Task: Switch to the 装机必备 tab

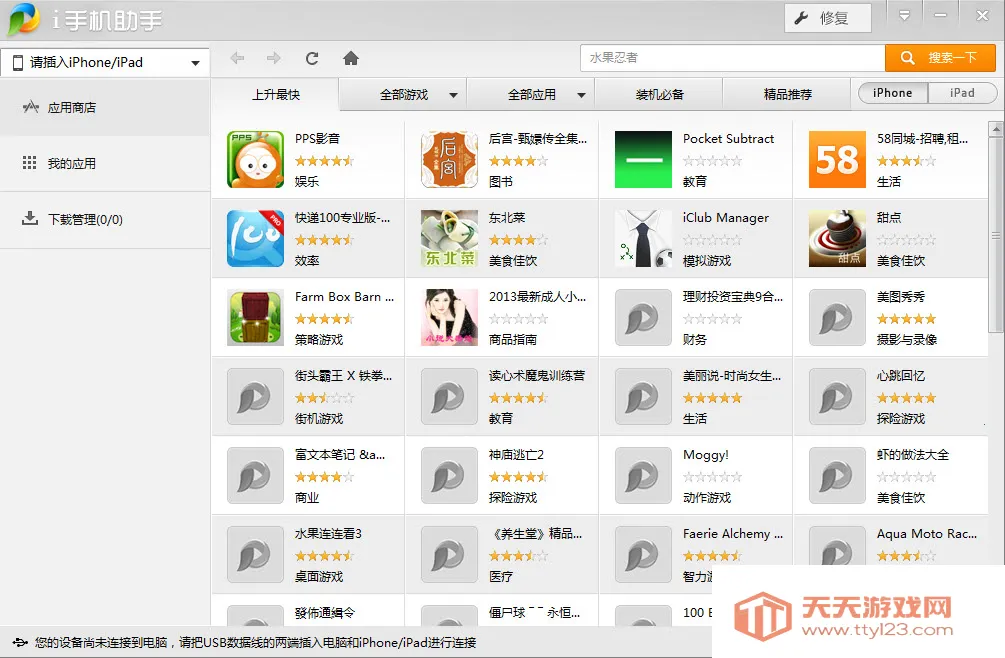Action: tap(659, 95)
